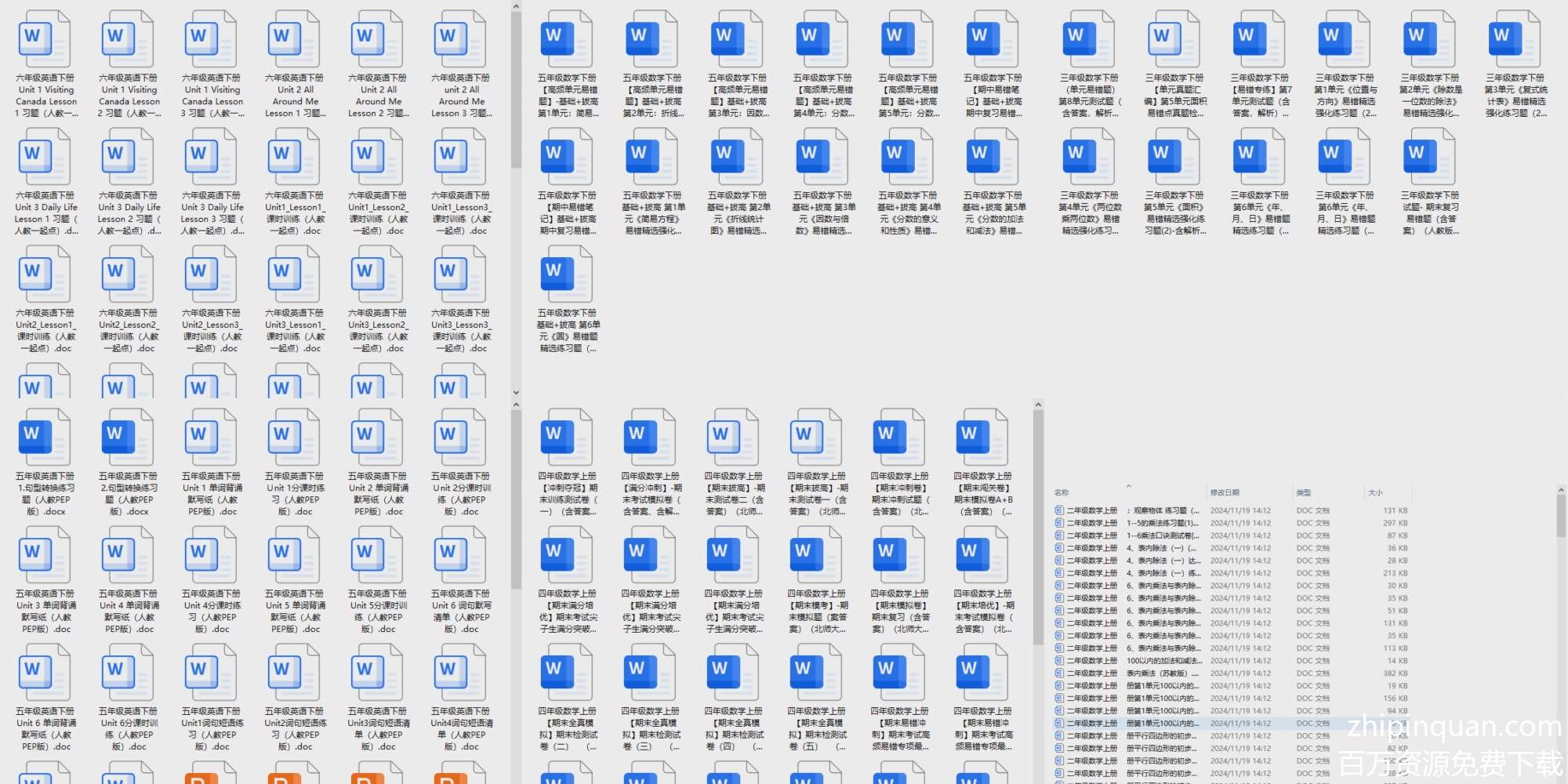Sort the file list by 修改日期 column
Screen dimensions: 1568x784
[1225, 492]
